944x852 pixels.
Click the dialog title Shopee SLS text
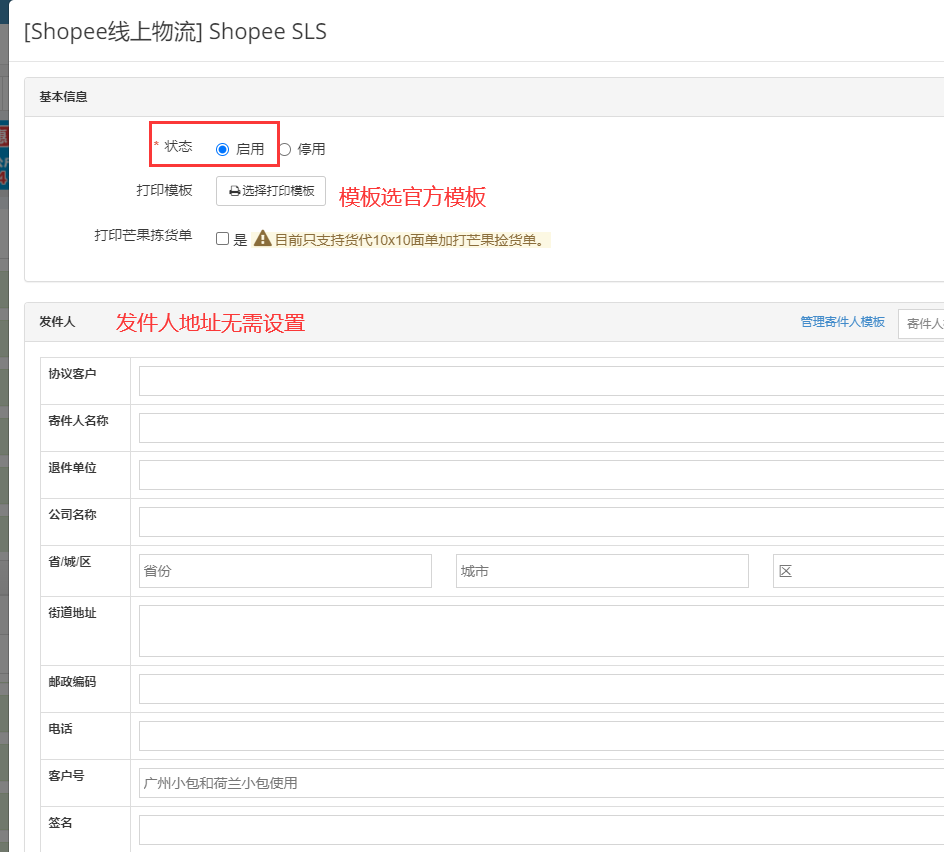268,31
